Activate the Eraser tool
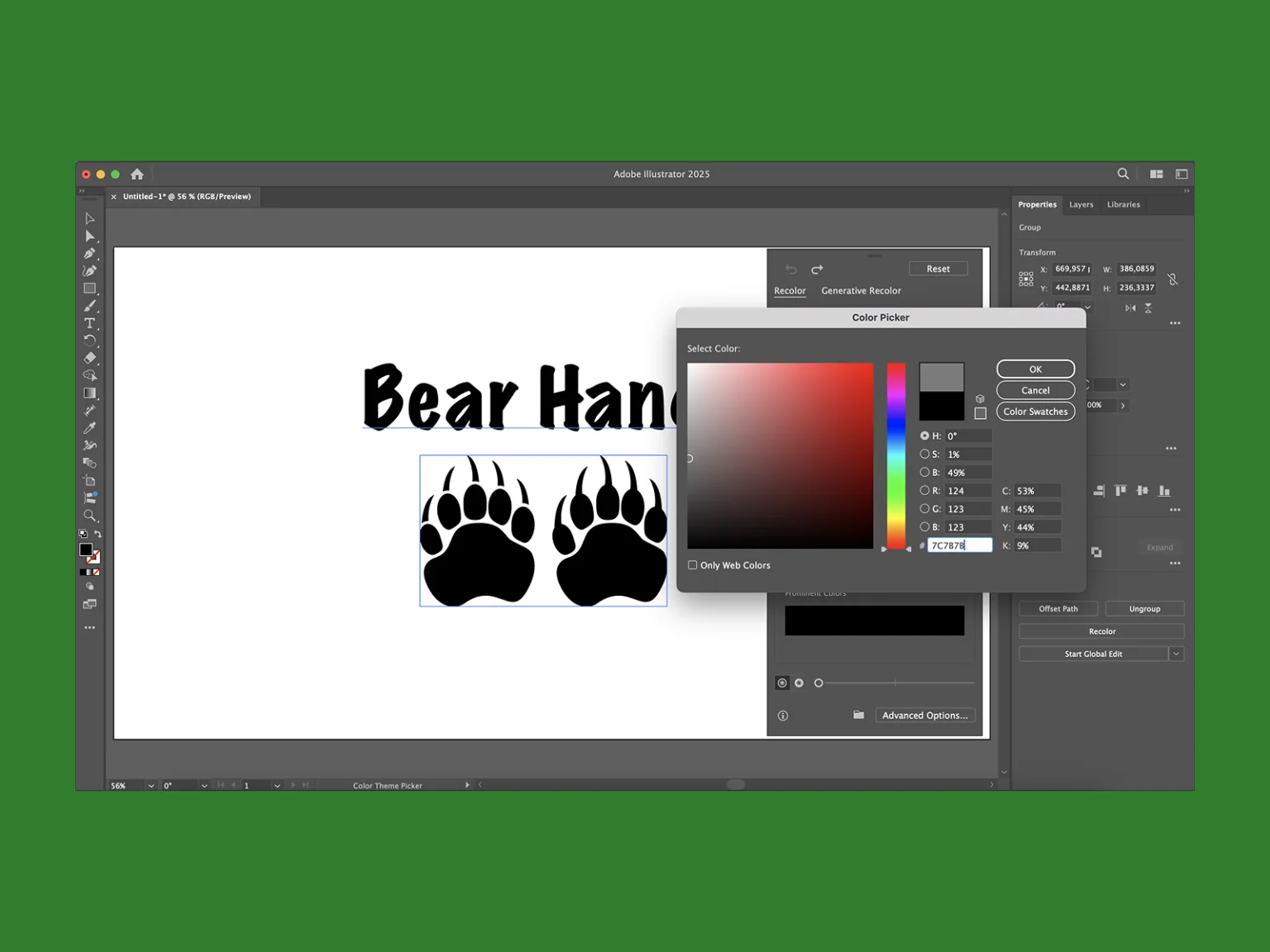Image resolution: width=1270 pixels, height=952 pixels. 91,358
